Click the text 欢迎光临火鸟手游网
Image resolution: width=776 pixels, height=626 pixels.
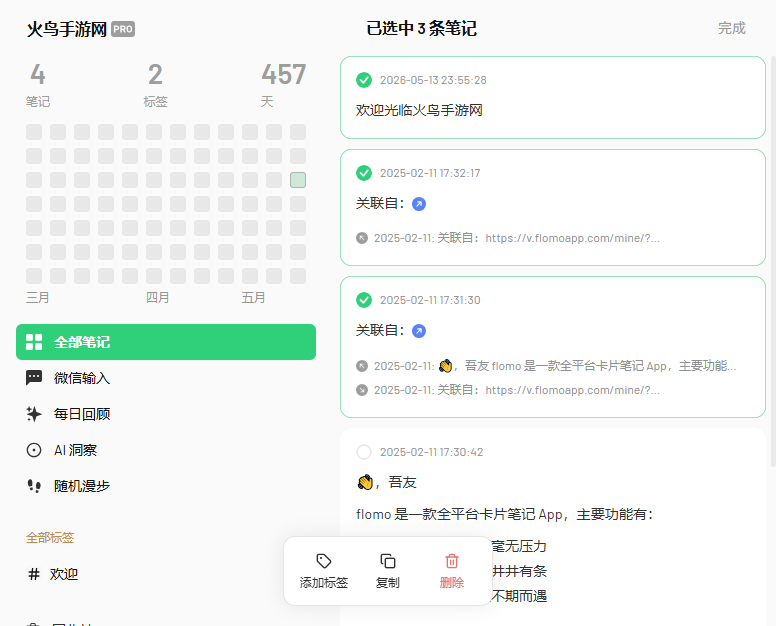coord(419,110)
